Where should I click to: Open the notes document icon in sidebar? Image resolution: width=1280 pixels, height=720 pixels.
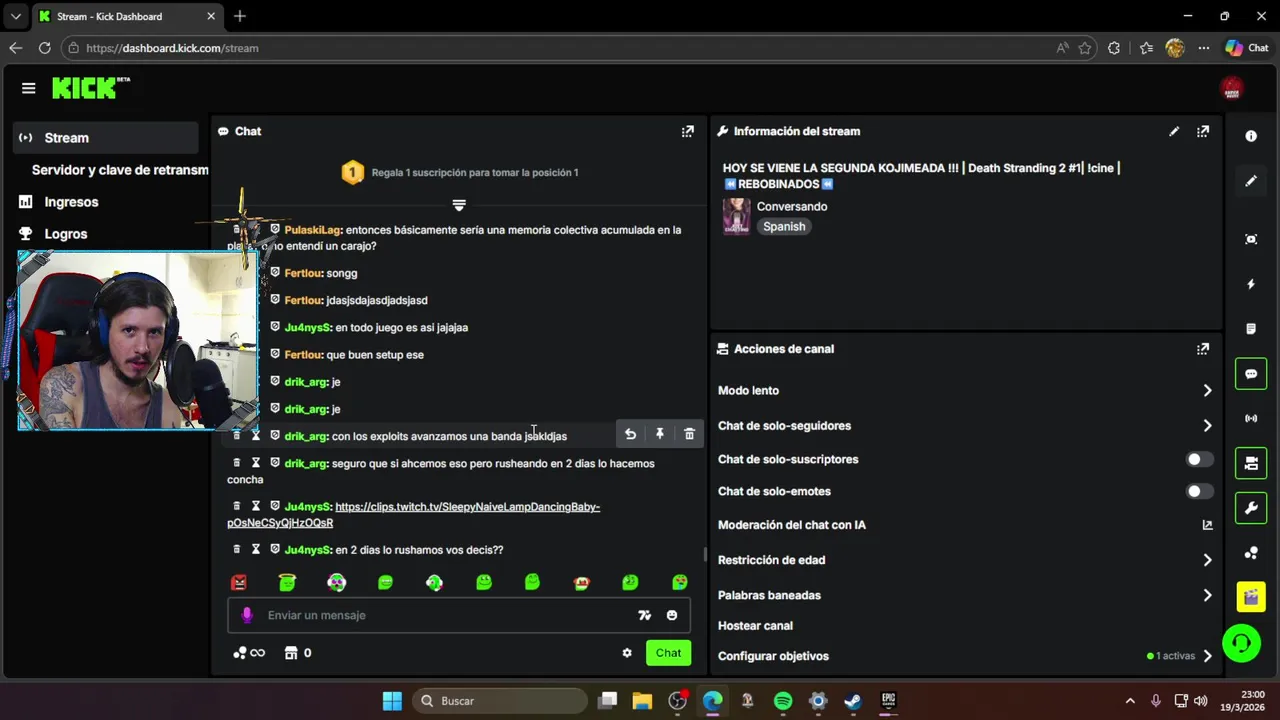click(x=1251, y=329)
